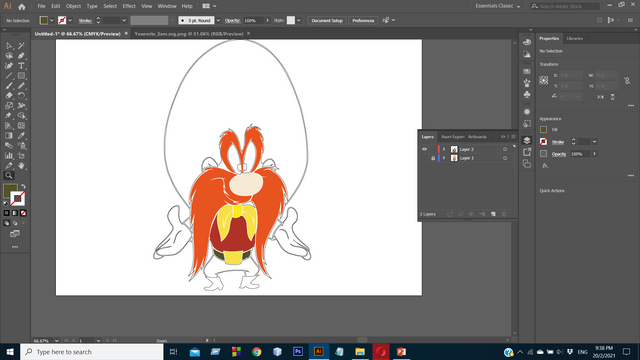Click target circle of Layer 2
640x360 pixels.
[x=505, y=149]
